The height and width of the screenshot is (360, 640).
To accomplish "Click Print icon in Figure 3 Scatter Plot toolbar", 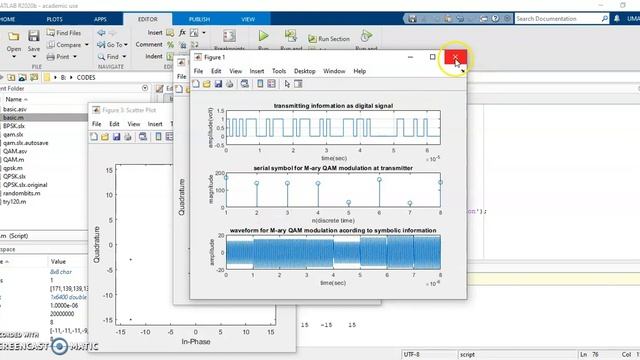I will [128, 137].
